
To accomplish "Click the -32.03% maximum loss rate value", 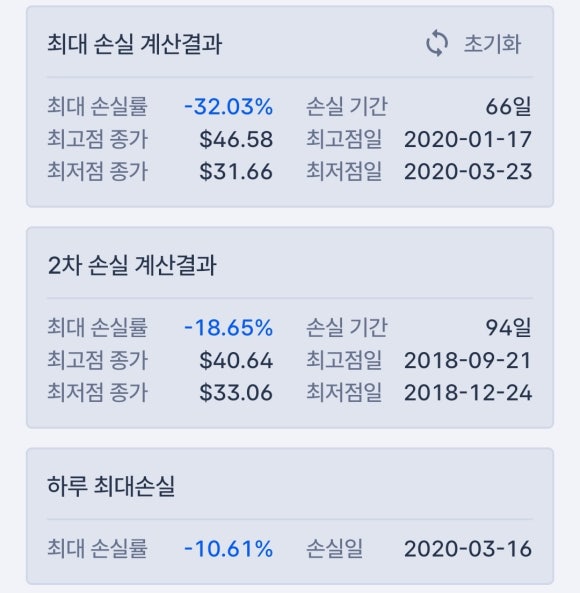I will [x=228, y=107].
